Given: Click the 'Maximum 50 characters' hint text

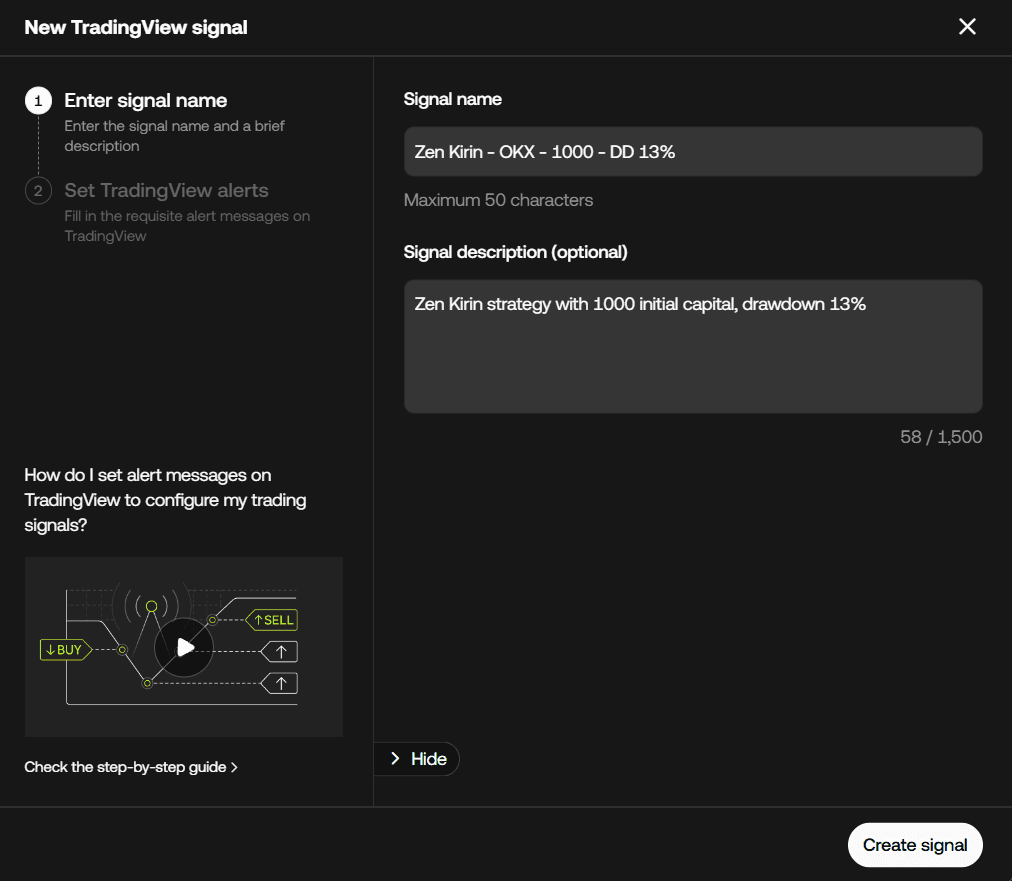Looking at the screenshot, I should coord(498,200).
